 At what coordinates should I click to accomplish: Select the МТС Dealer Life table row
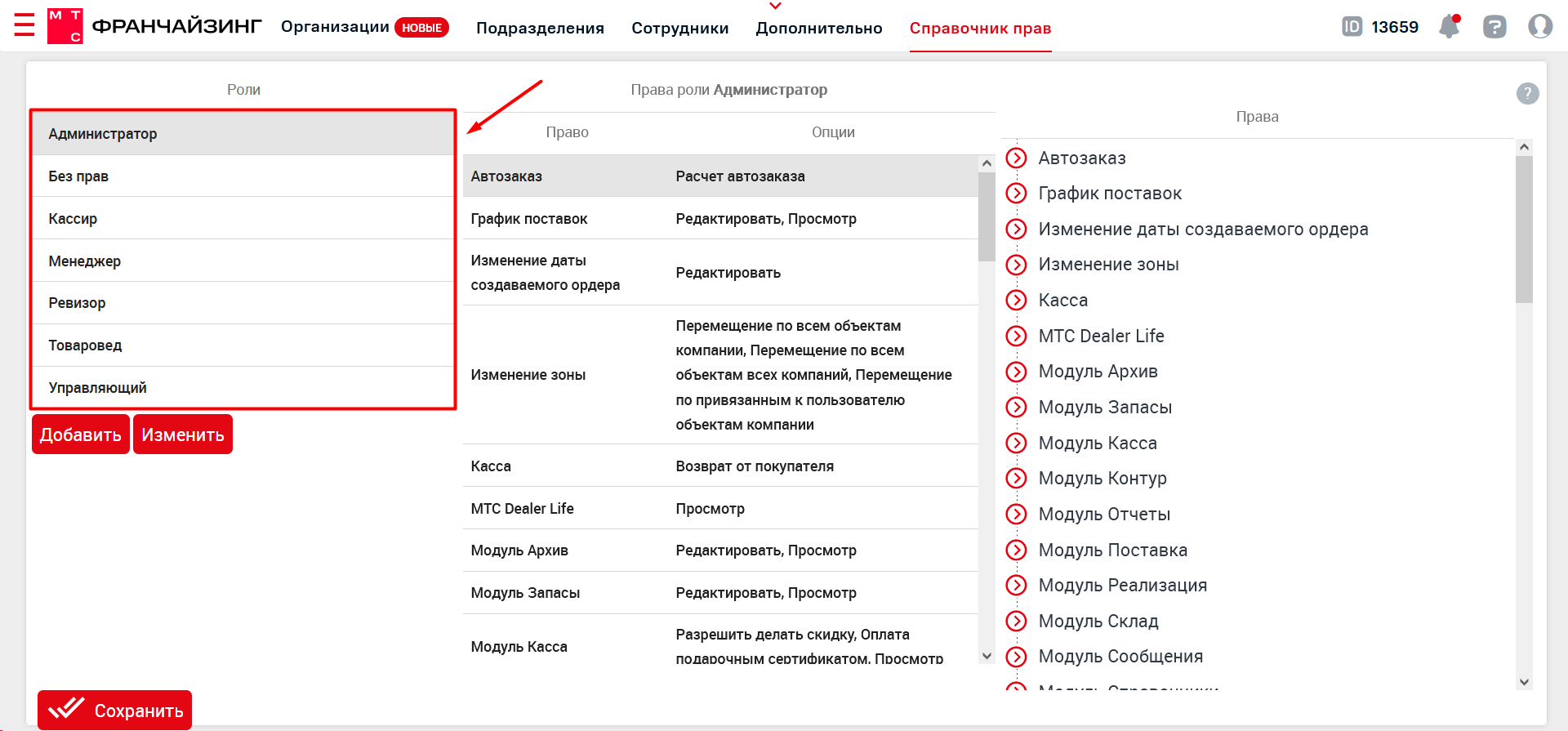720,509
